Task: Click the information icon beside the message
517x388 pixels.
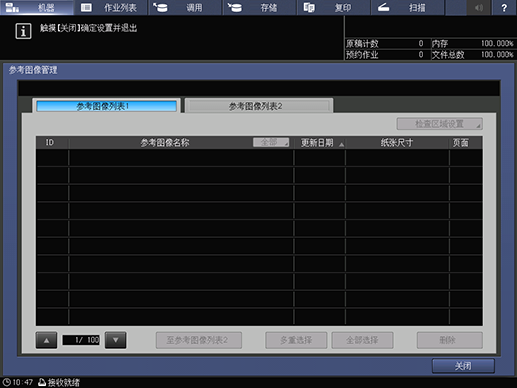Action: (x=23, y=31)
